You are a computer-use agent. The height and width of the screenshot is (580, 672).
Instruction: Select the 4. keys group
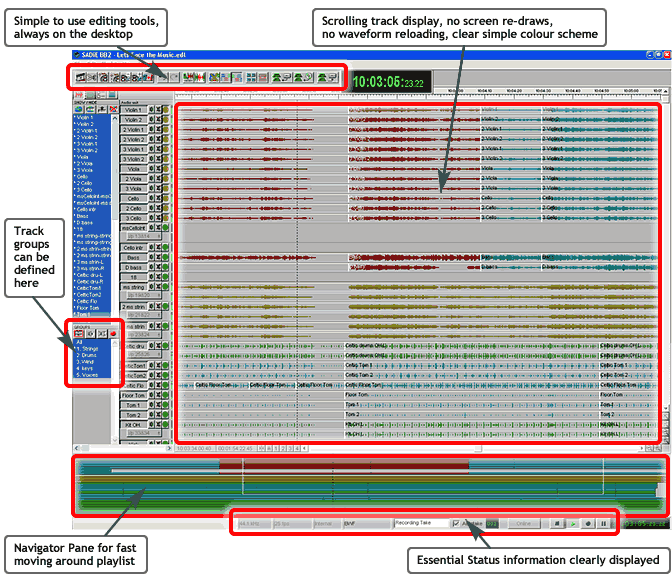point(92,369)
